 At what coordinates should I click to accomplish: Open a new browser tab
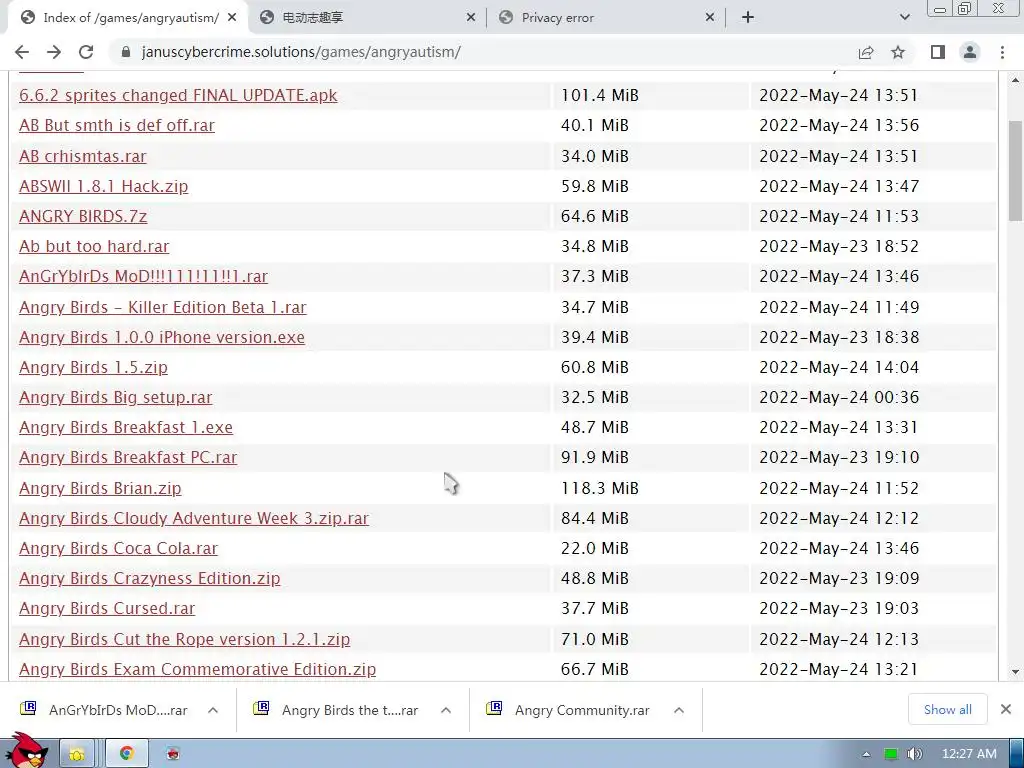click(x=748, y=18)
